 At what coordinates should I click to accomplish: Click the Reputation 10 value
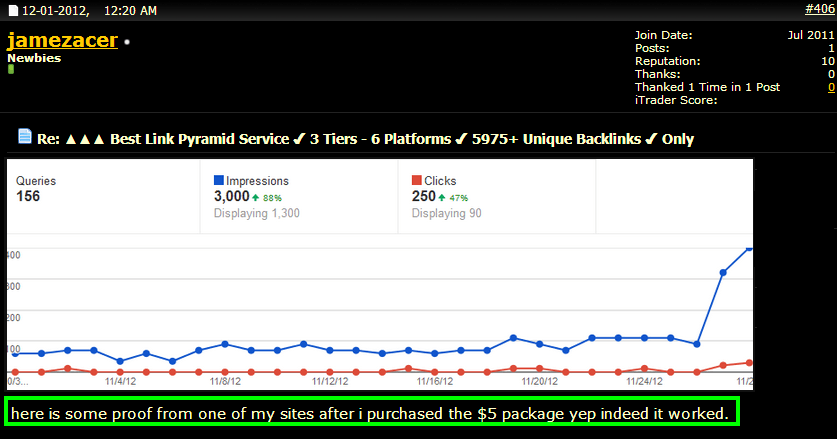(x=828, y=61)
